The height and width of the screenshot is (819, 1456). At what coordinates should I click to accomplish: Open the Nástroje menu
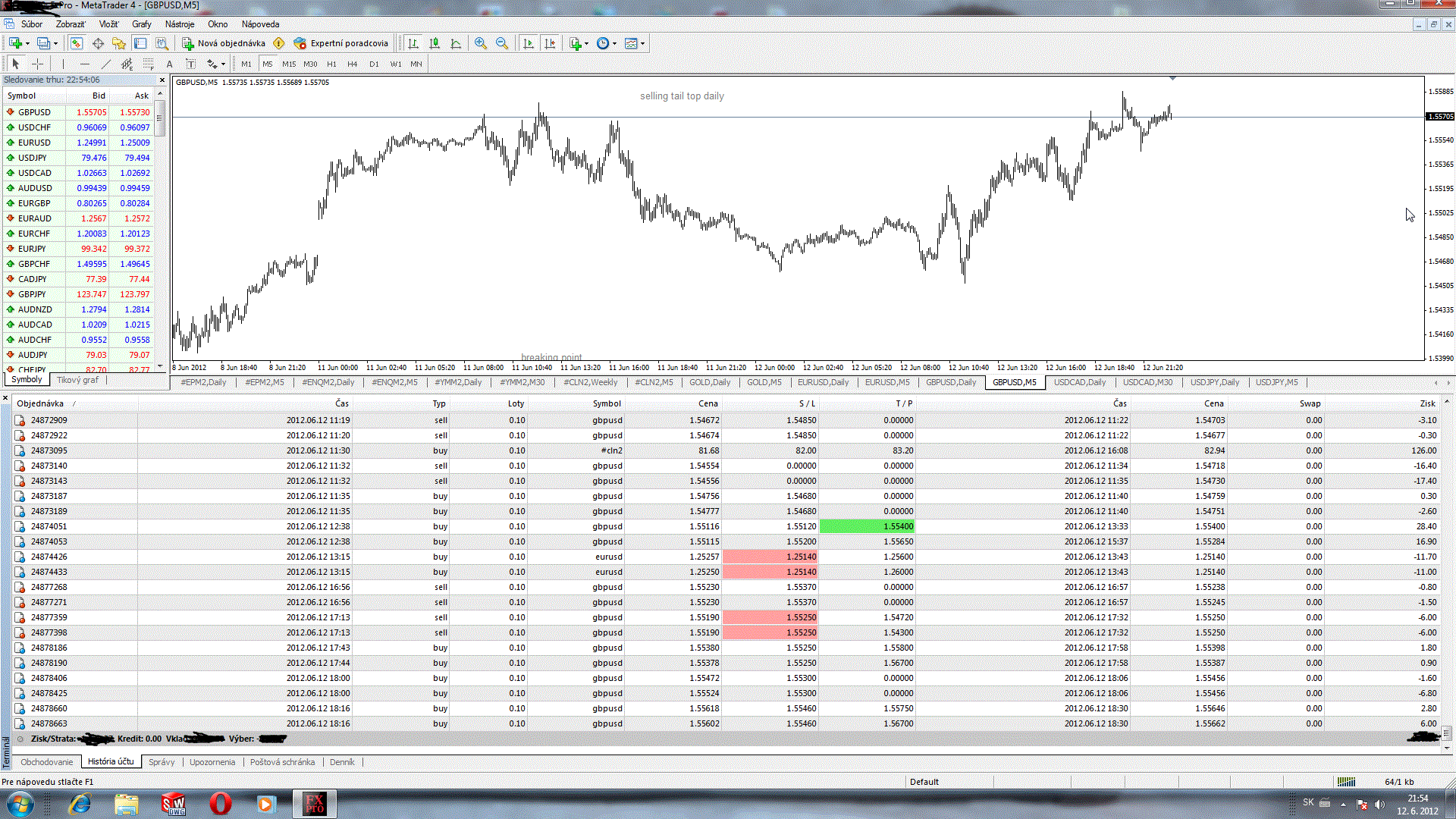[x=180, y=24]
